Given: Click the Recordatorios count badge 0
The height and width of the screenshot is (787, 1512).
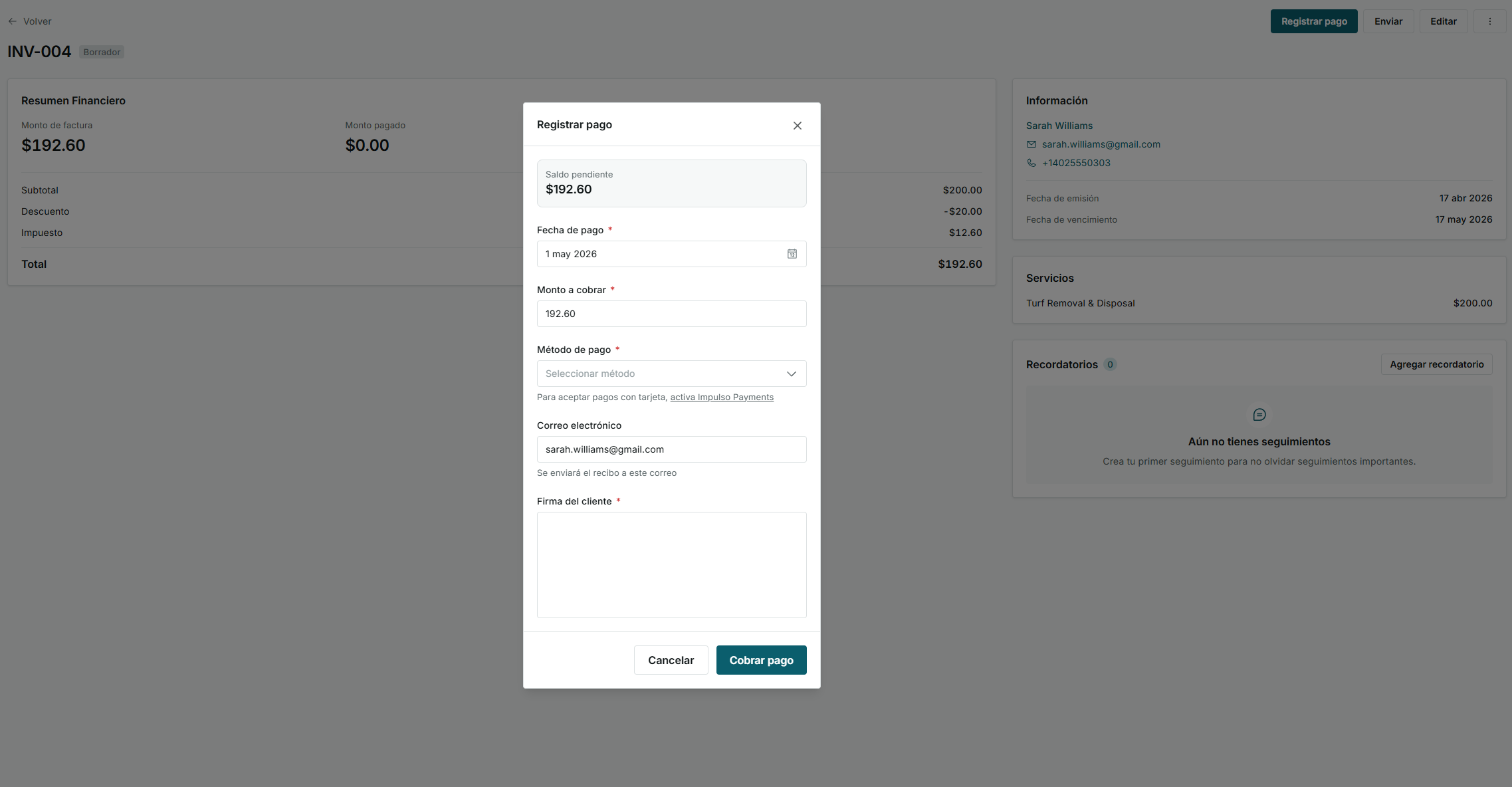Looking at the screenshot, I should click(x=1109, y=364).
